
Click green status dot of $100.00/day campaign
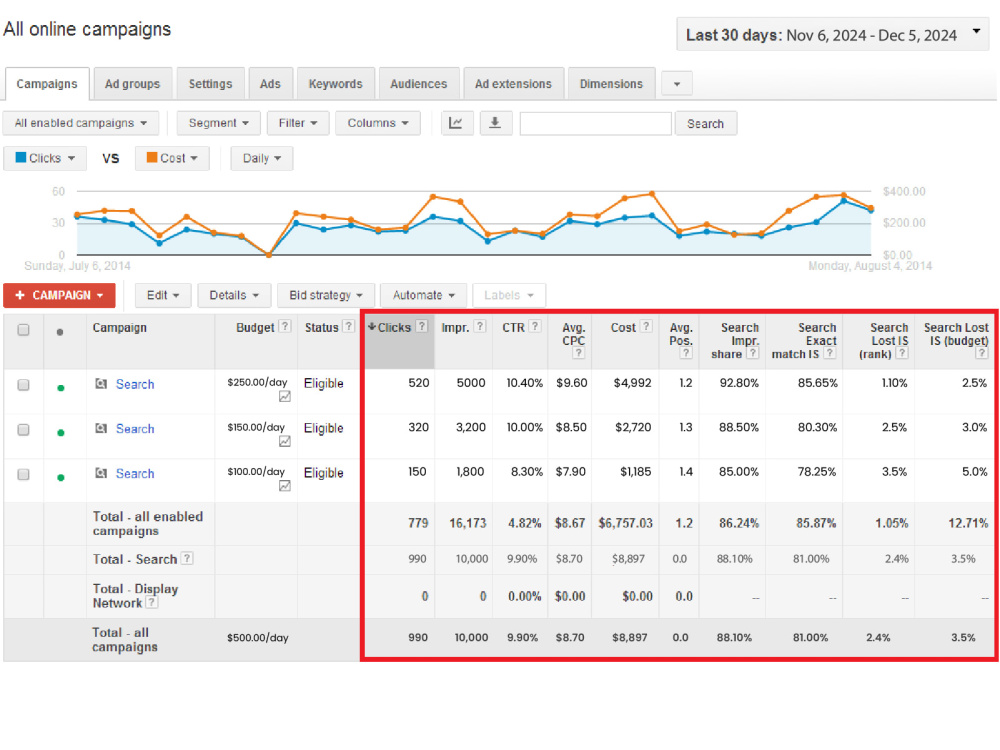click(61, 477)
